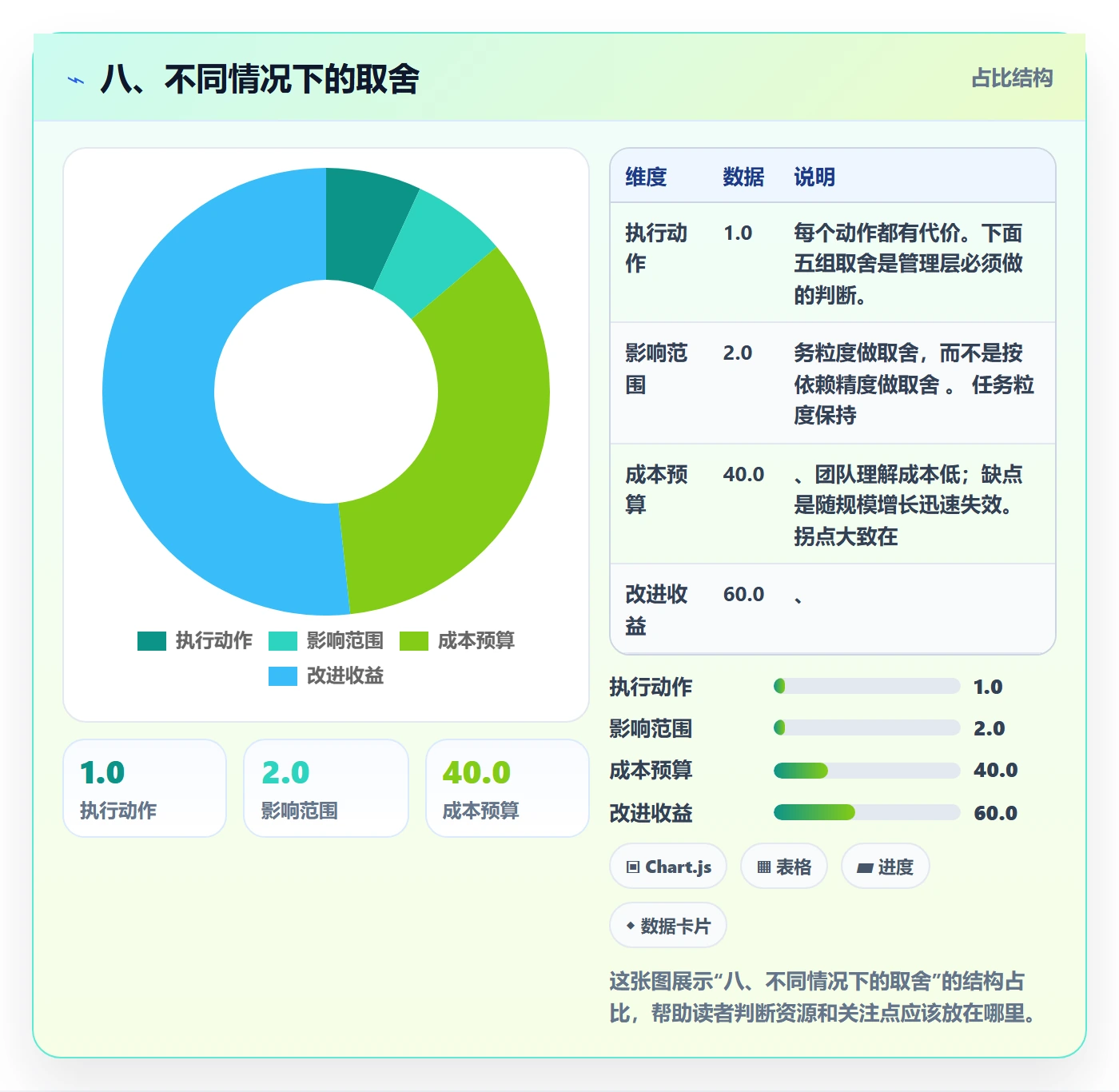Click the Chart.js tag chip
This screenshot has height=1092, width=1119.
(668, 867)
